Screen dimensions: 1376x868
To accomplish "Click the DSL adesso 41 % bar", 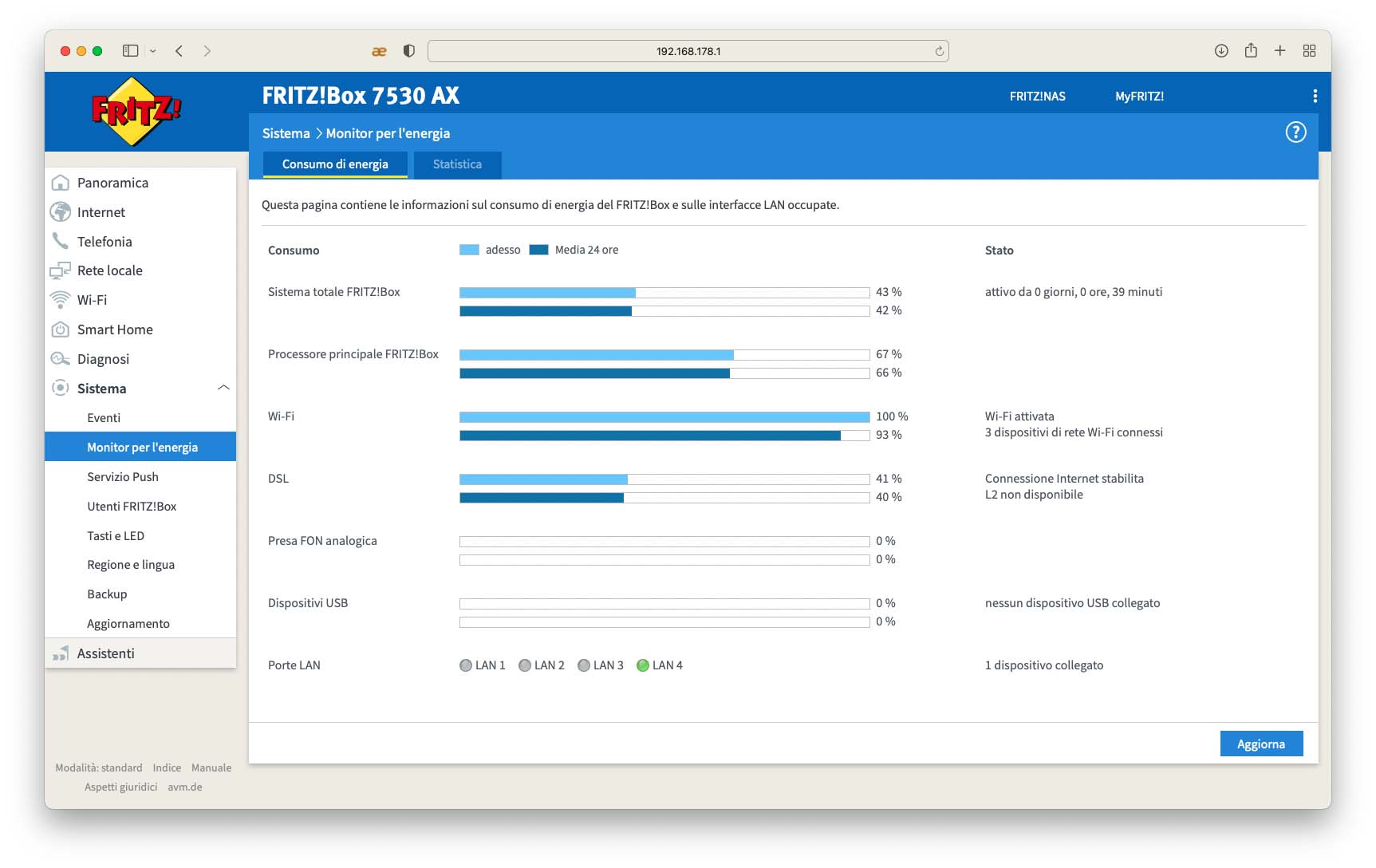I will tap(664, 479).
